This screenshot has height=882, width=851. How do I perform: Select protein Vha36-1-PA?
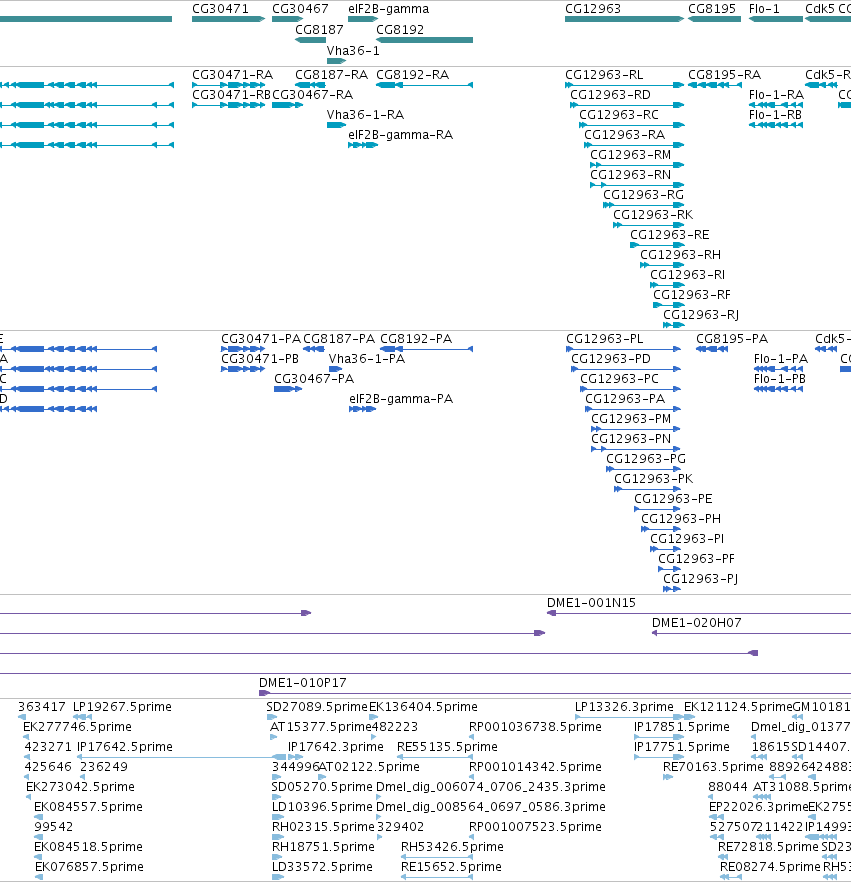tap(367, 359)
